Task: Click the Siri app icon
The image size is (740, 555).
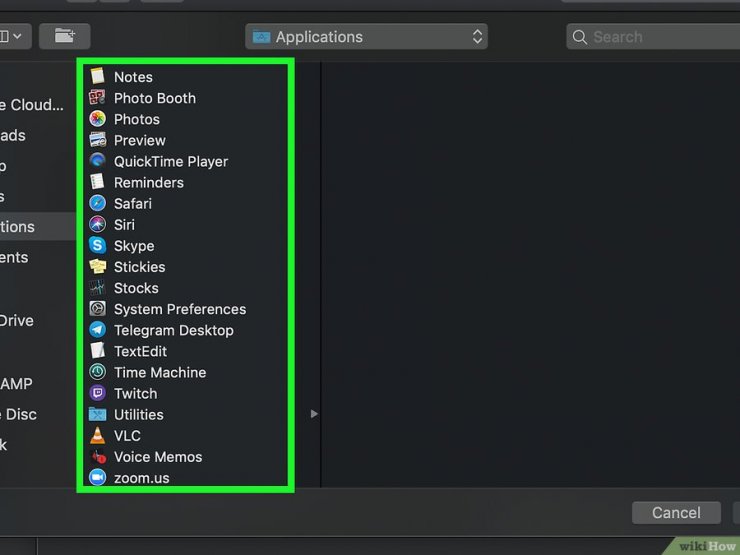Action: coord(97,224)
